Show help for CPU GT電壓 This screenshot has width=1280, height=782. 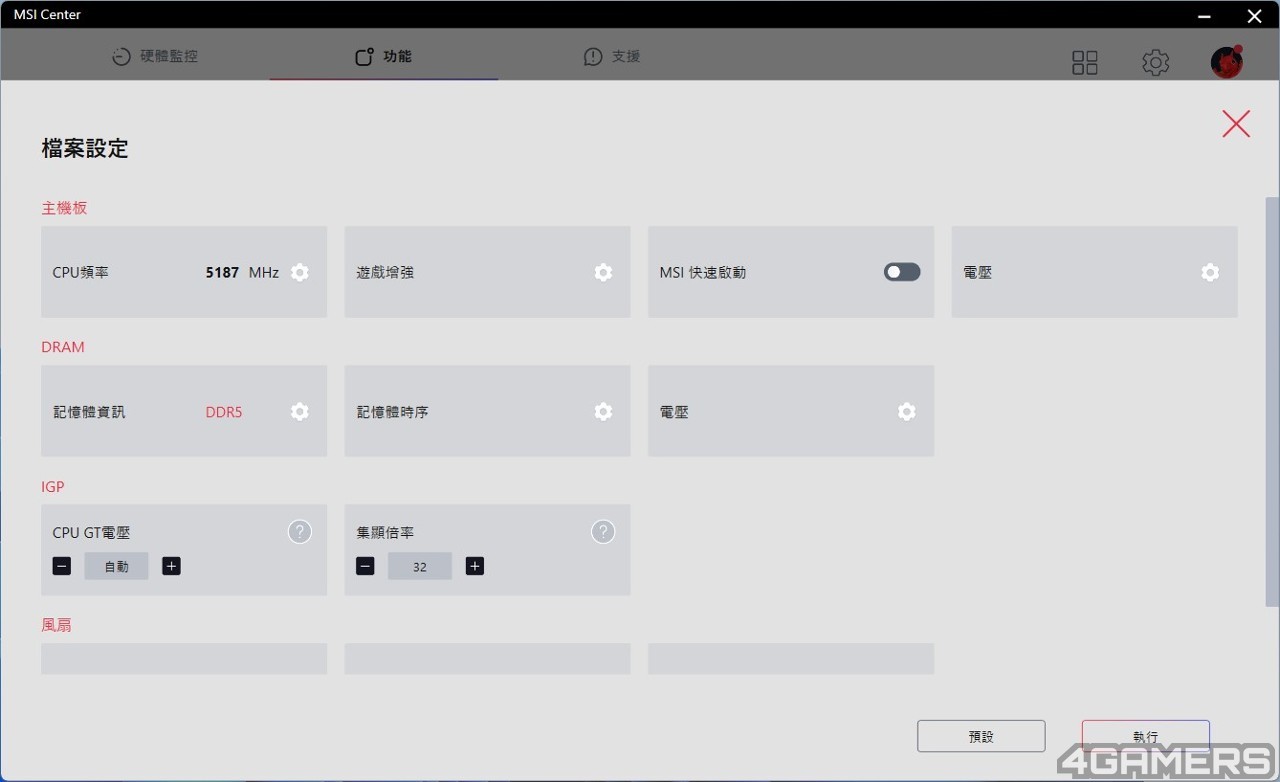pyautogui.click(x=300, y=532)
